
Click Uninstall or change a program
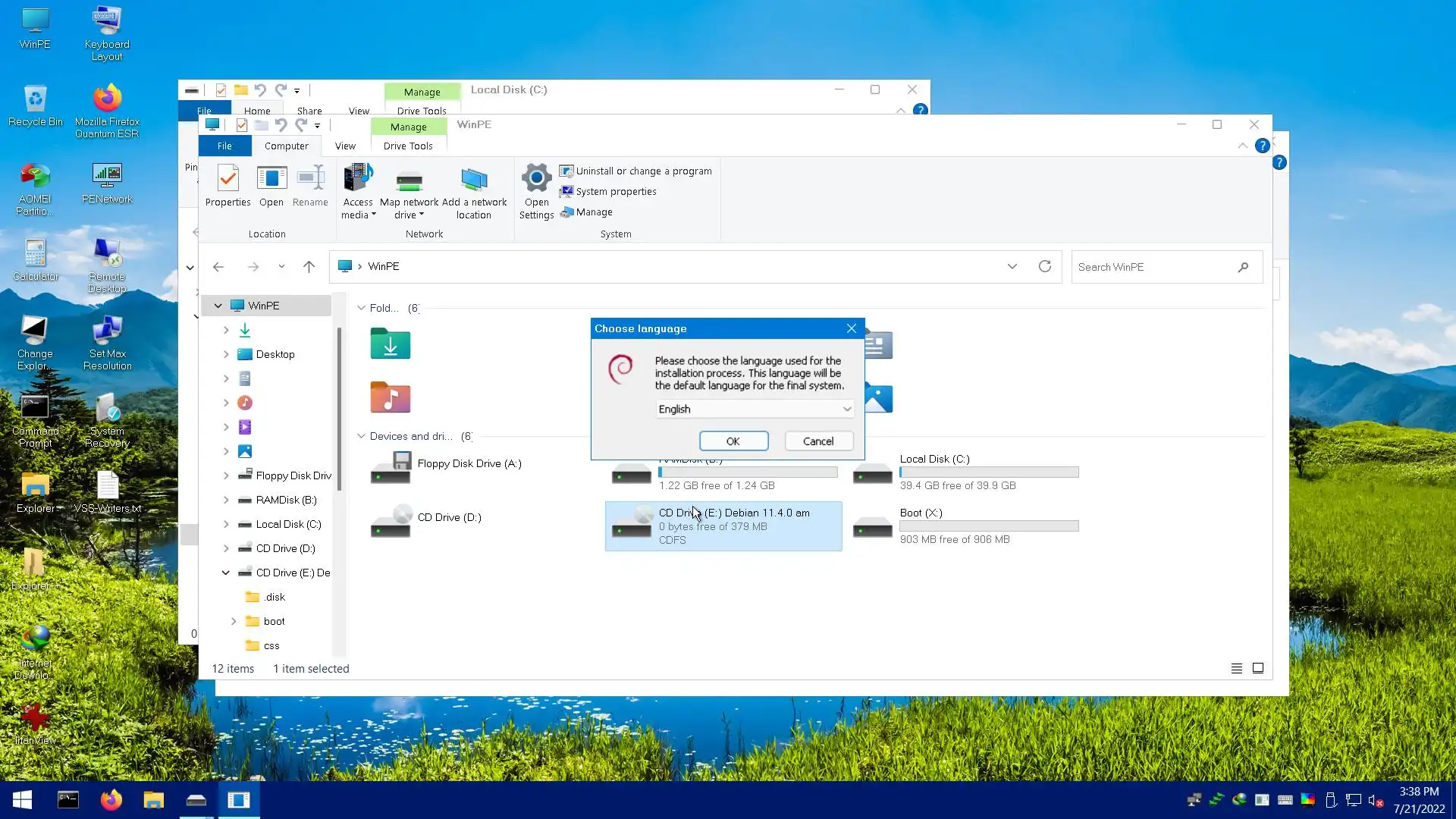pos(643,171)
